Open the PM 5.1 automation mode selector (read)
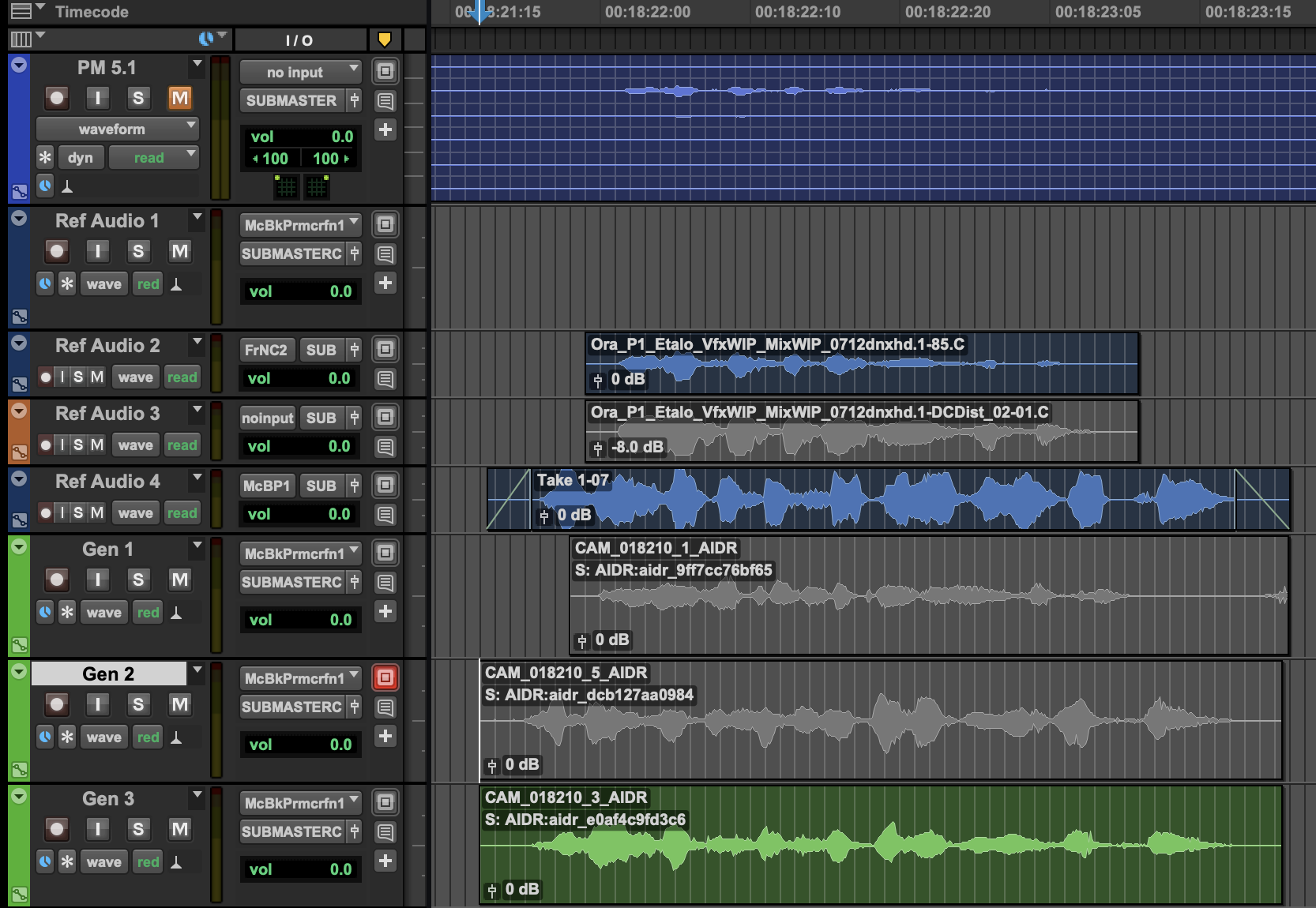 tap(153, 157)
